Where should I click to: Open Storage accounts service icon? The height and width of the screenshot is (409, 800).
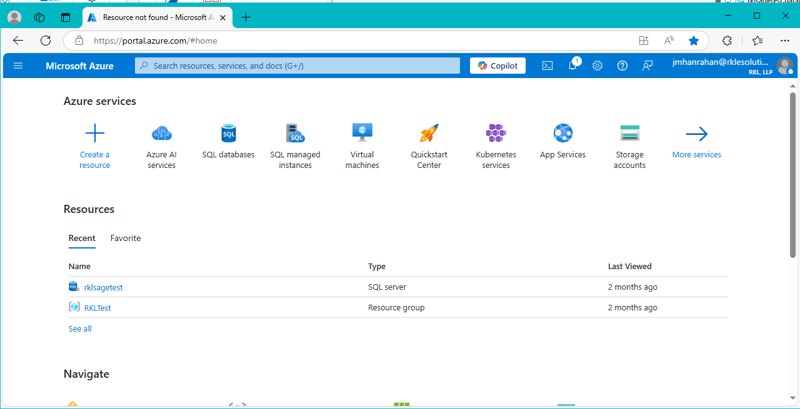629,133
